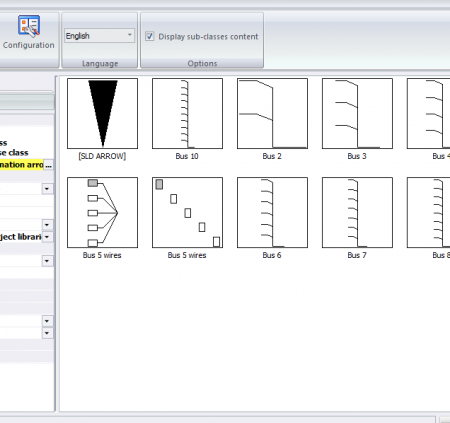
Task: Open the upper of the two bottom dropdown arrows
Action: (47, 321)
